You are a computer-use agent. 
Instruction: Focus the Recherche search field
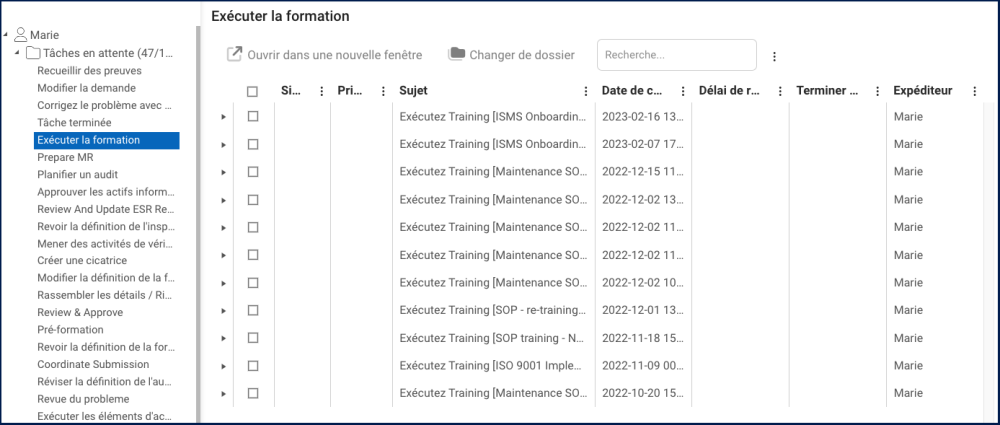(x=676, y=56)
